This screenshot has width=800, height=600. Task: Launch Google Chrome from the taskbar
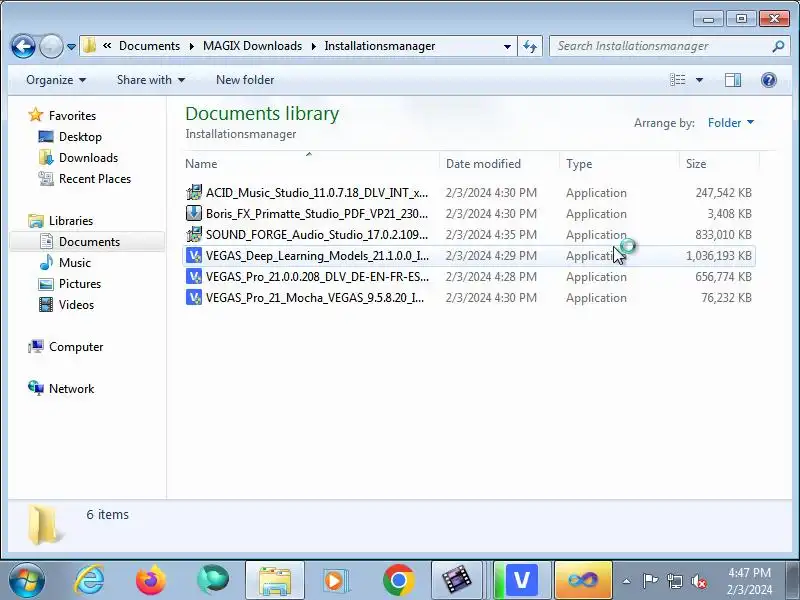point(398,580)
